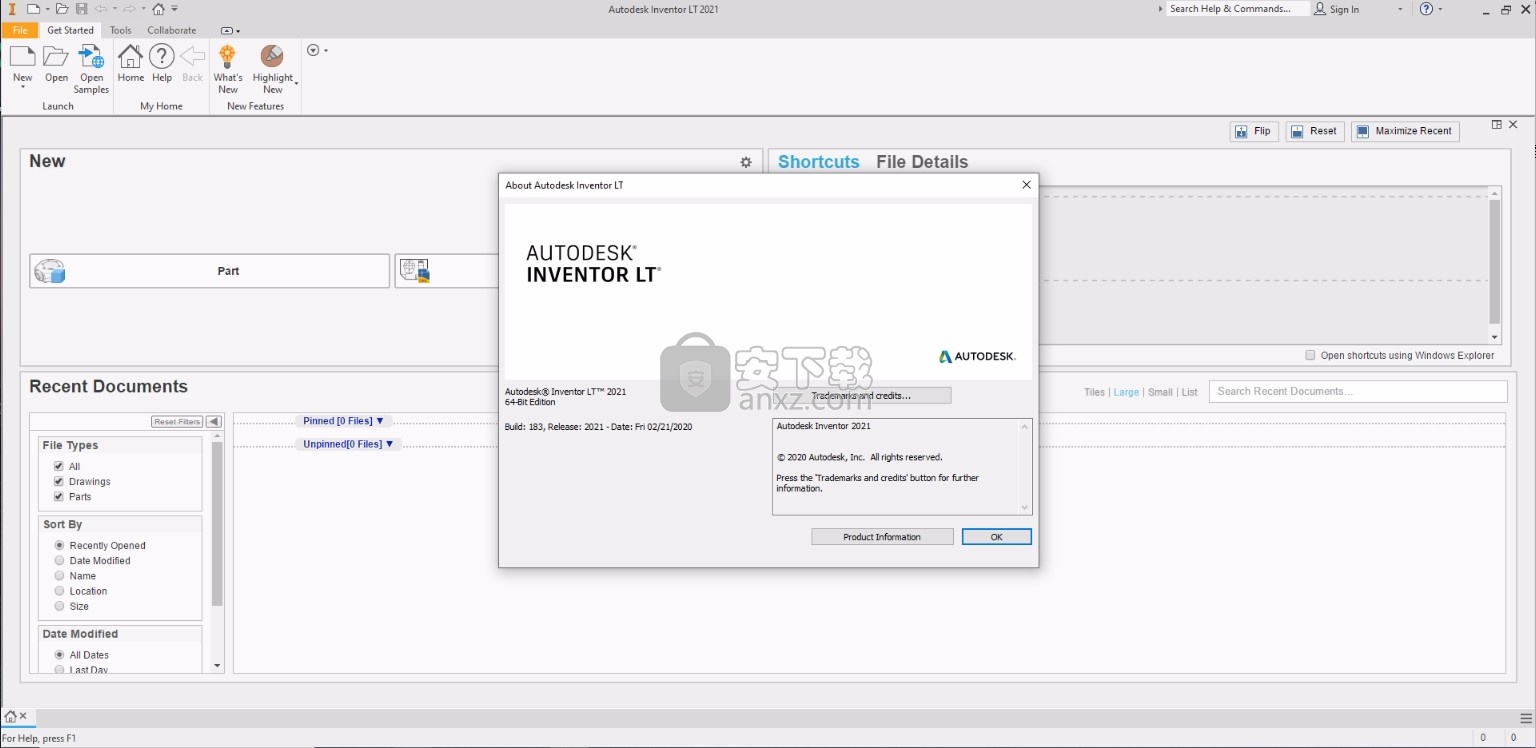The width and height of the screenshot is (1536, 748).
Task: Toggle the All file types checkbox
Action: tap(59, 466)
